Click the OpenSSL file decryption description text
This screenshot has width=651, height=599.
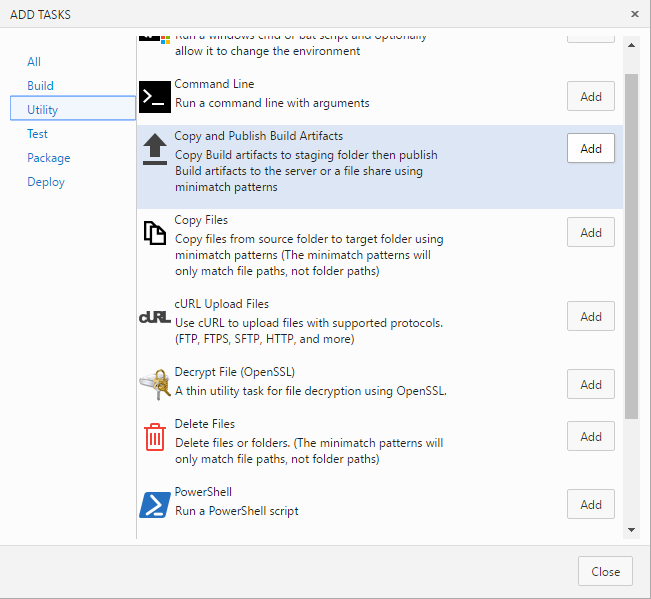pyautogui.click(x=311, y=391)
